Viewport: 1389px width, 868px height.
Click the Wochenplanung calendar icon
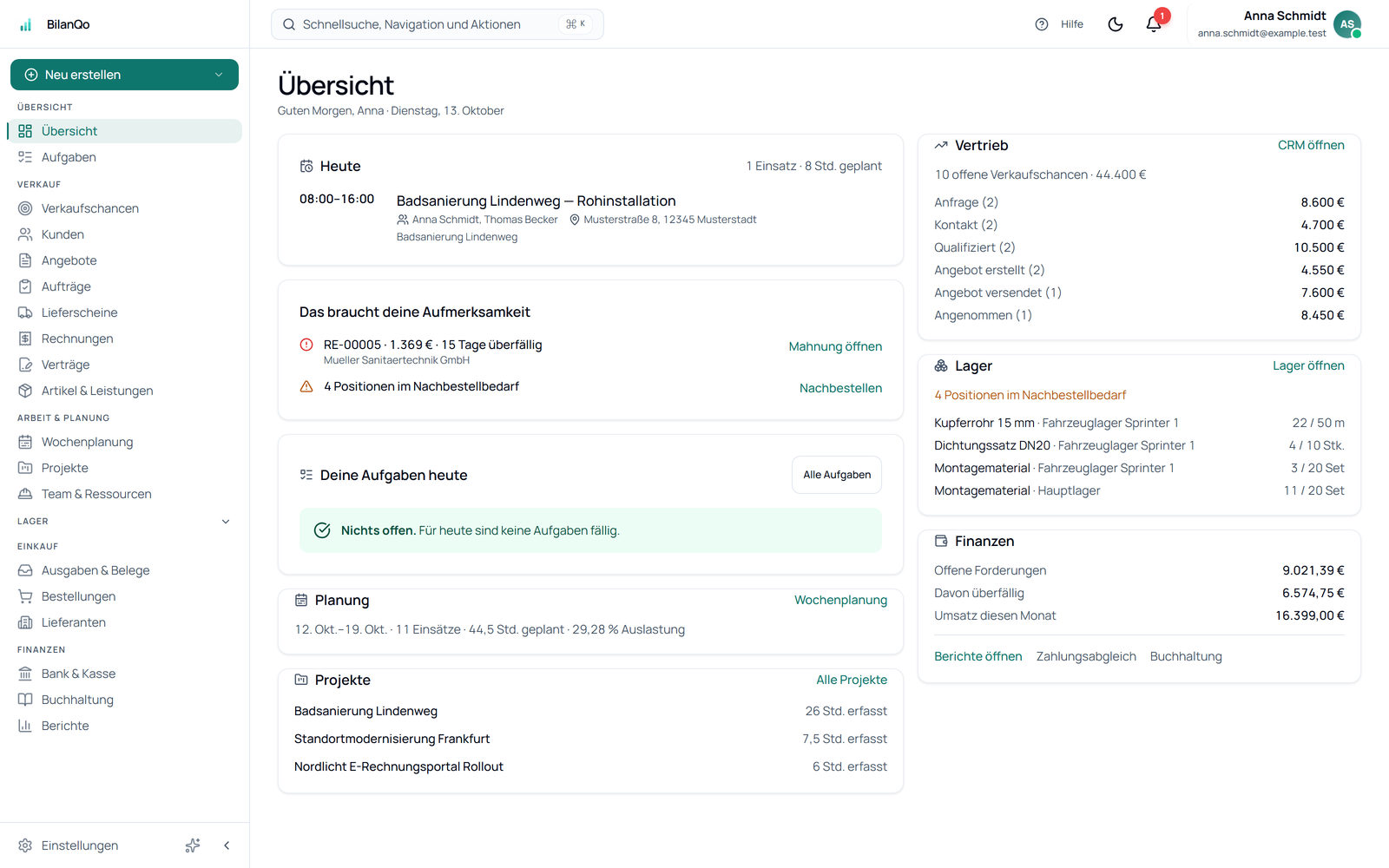pyautogui.click(x=25, y=442)
